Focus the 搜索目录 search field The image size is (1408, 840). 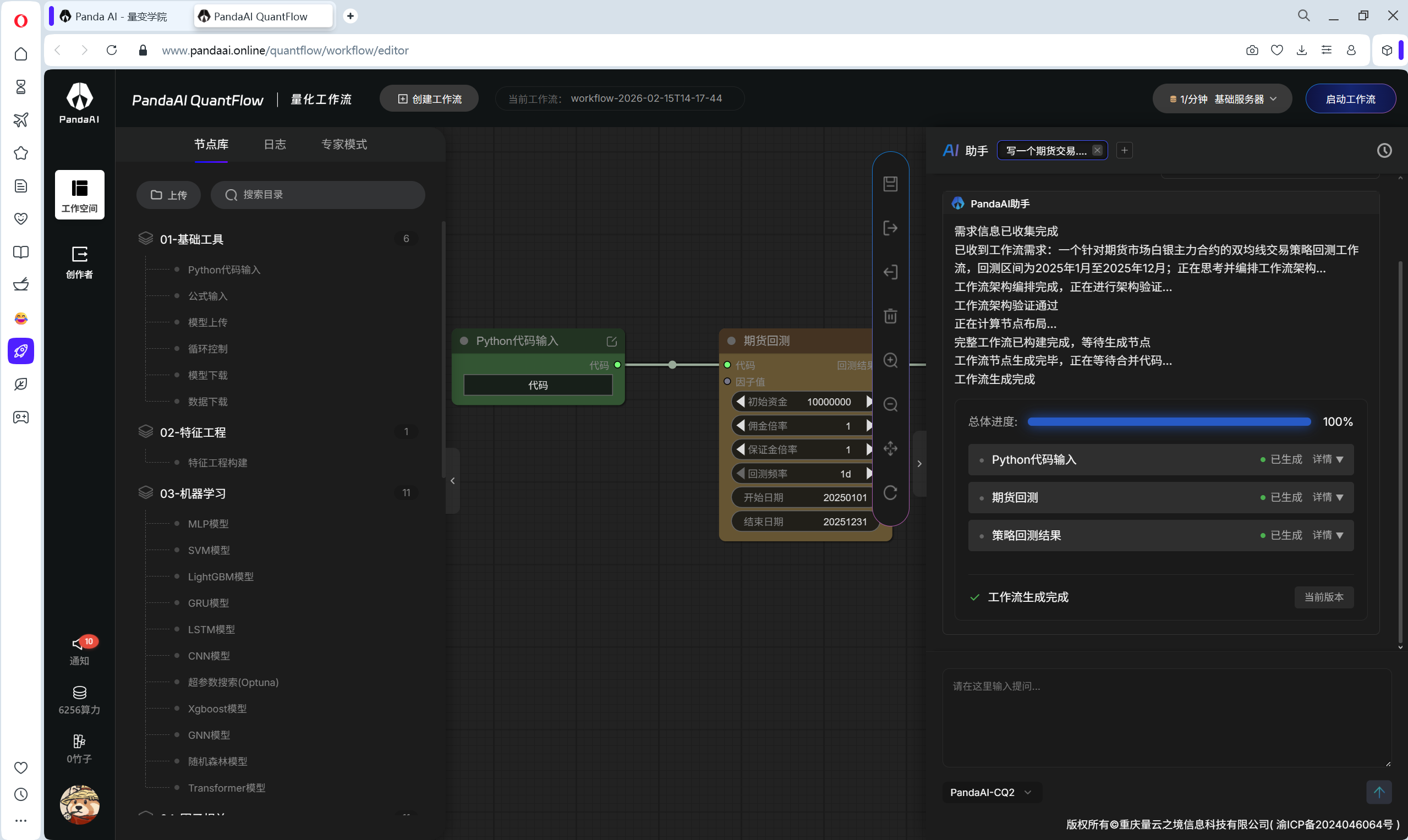[317, 195]
